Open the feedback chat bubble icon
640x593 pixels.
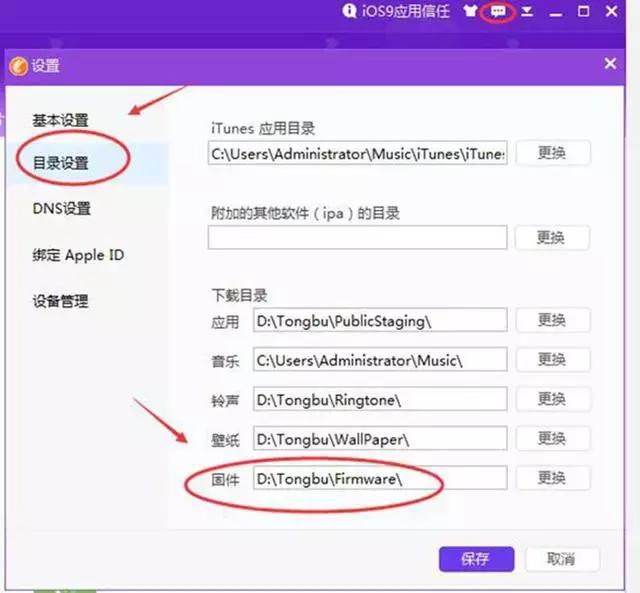coord(498,11)
